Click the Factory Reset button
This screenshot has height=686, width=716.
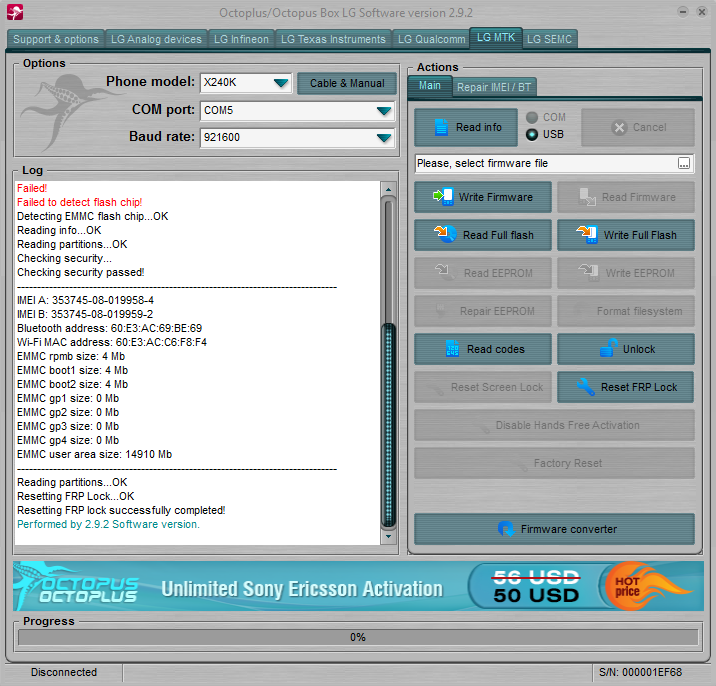[554, 463]
